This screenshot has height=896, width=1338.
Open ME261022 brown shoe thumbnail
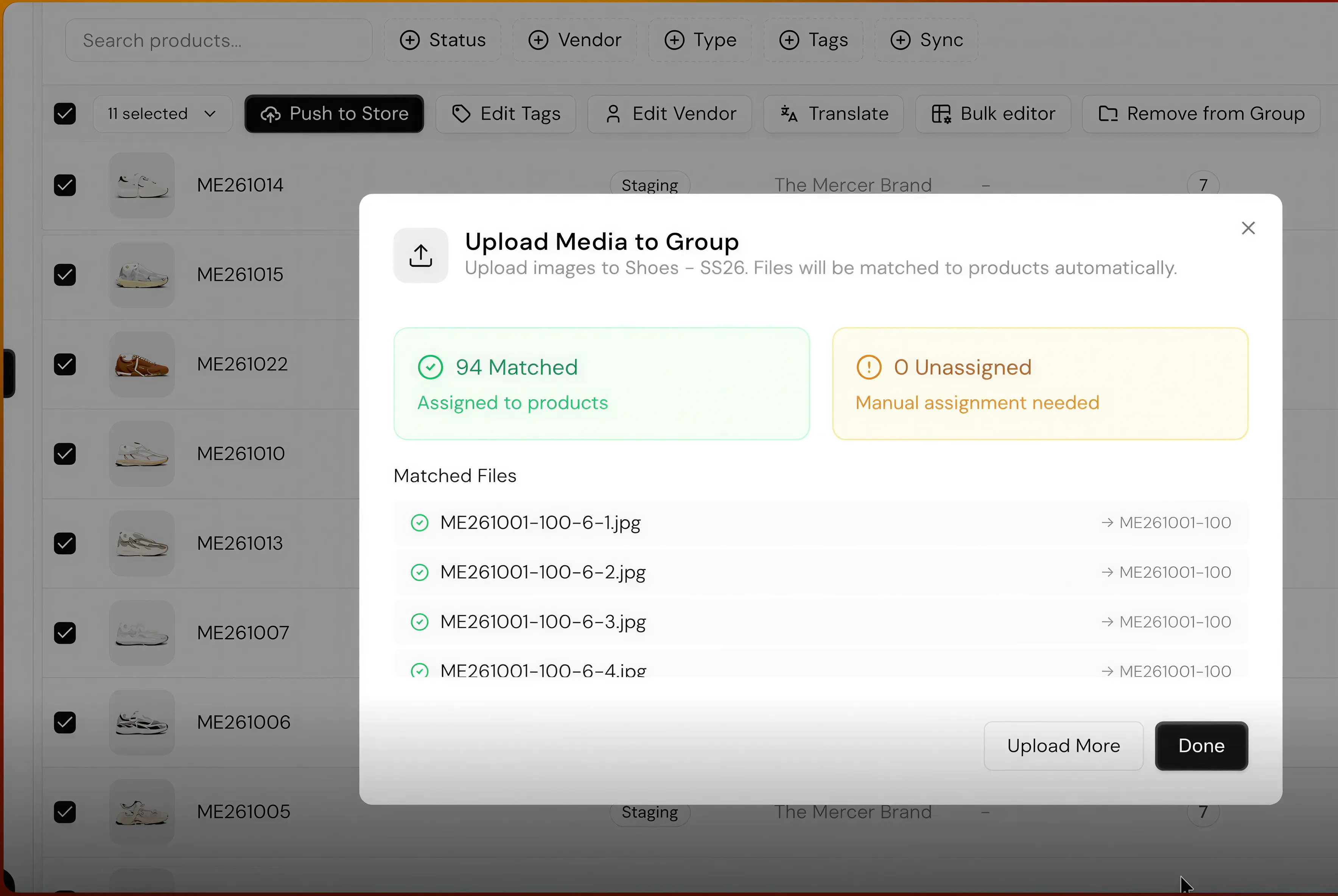tap(142, 364)
